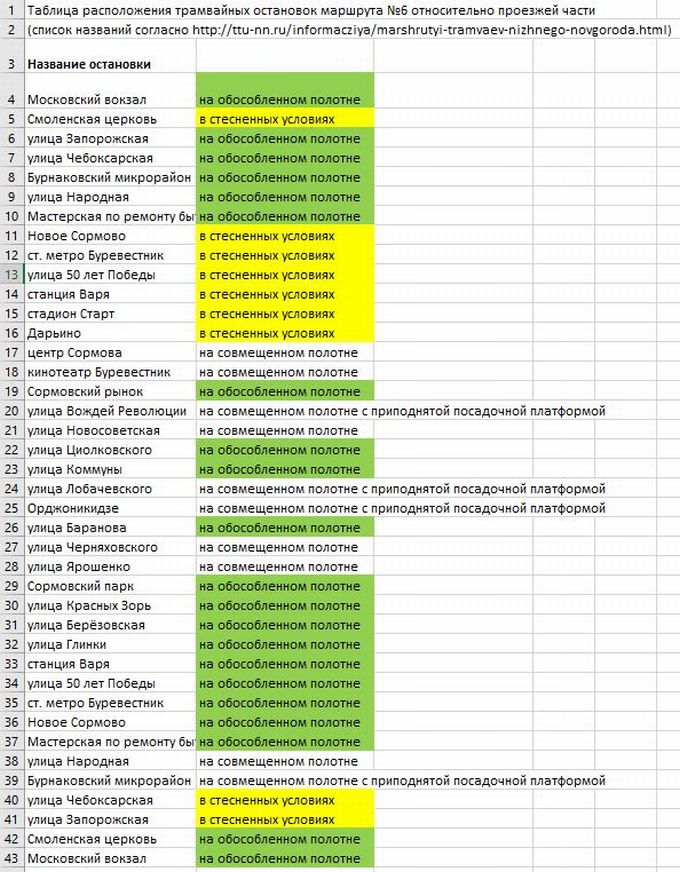Click green status cell for Сормовский рынок

(285, 392)
